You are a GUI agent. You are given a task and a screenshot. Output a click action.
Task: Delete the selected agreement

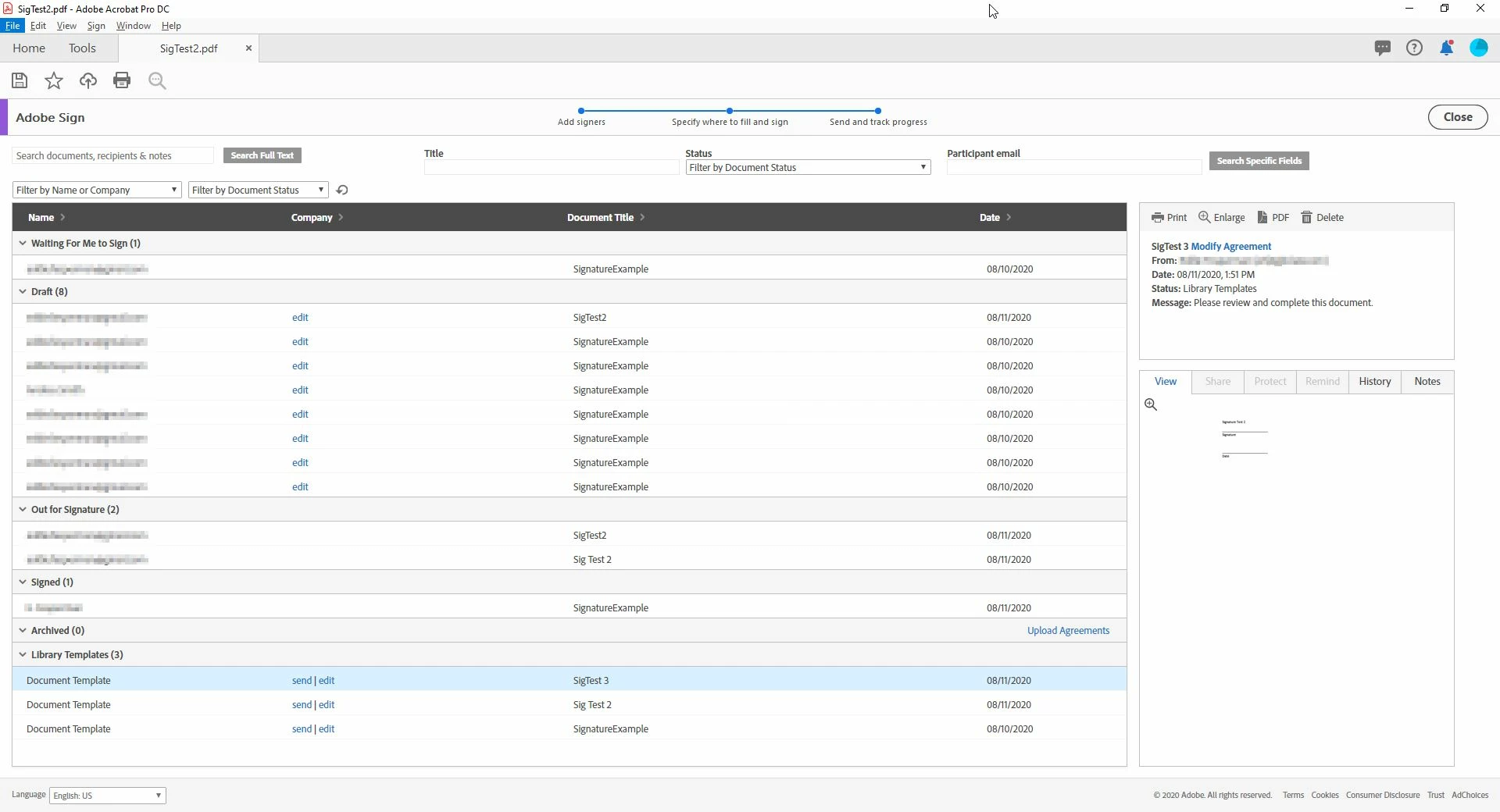pos(1322,218)
